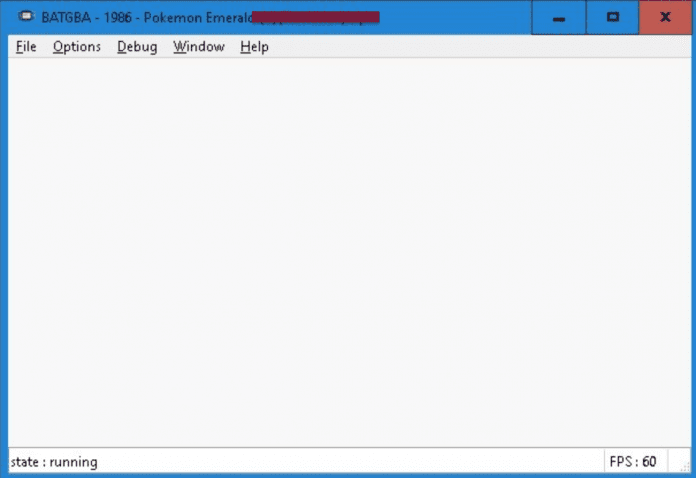The width and height of the screenshot is (696, 478).
Task: Click the FPS : 60 counter
Action: pos(633,462)
